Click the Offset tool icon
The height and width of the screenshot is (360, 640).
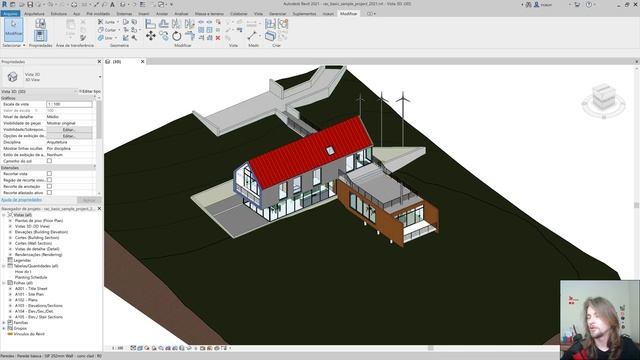tap(163, 24)
